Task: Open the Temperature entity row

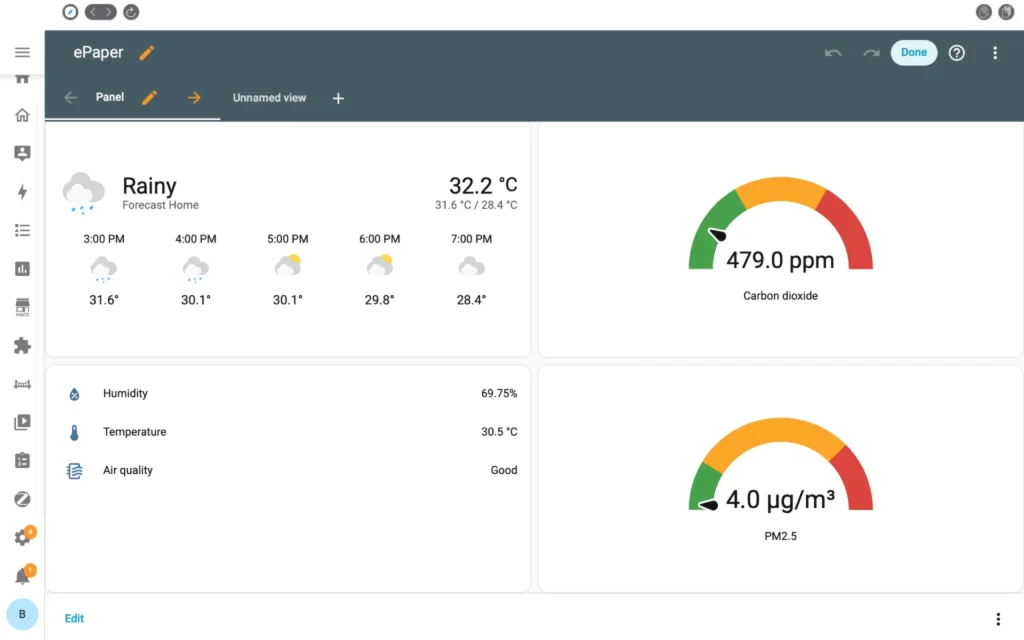Action: click(292, 432)
